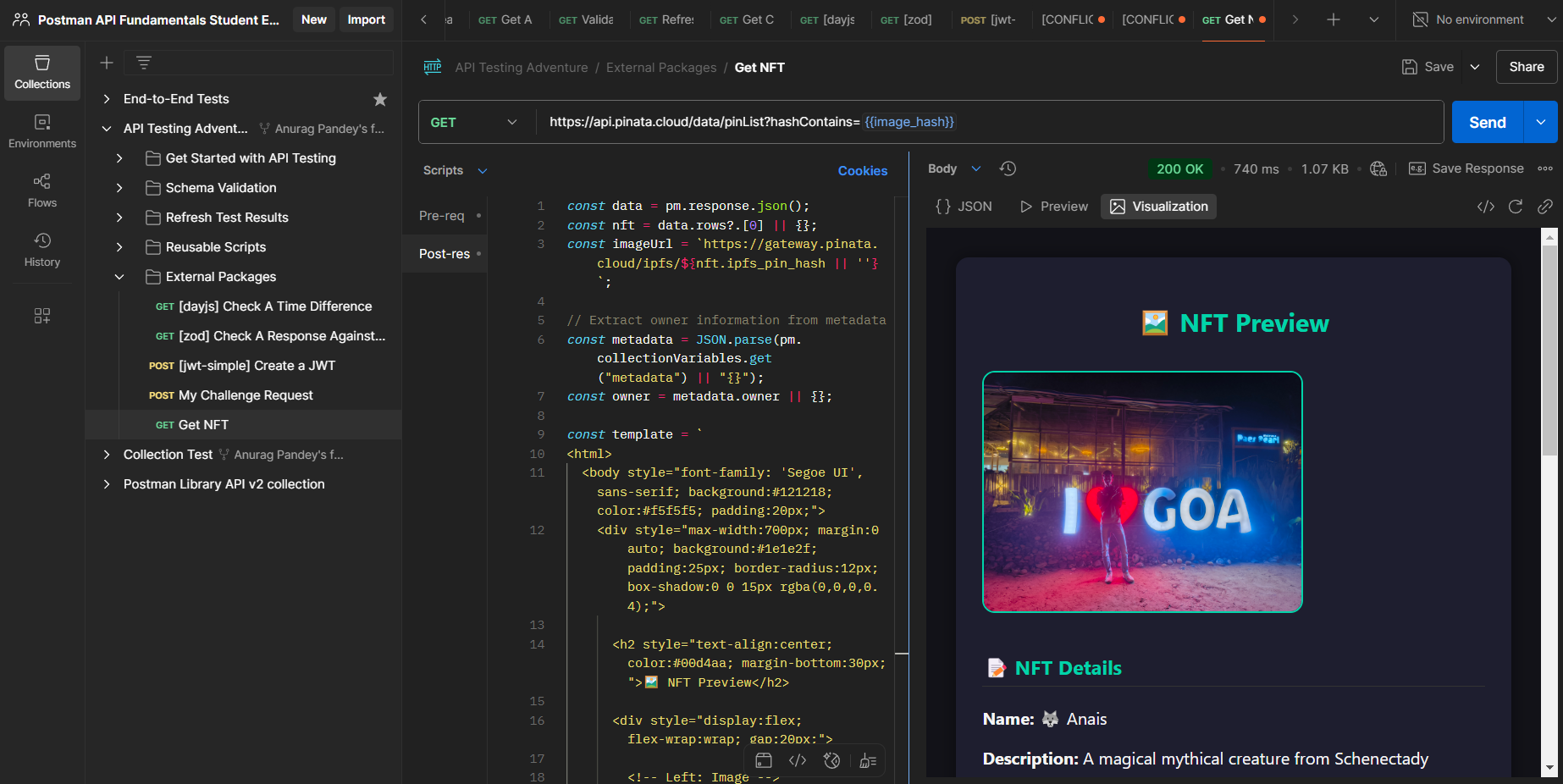Switch to the Preview response view
Viewport: 1563px width, 784px height.
(1054, 207)
